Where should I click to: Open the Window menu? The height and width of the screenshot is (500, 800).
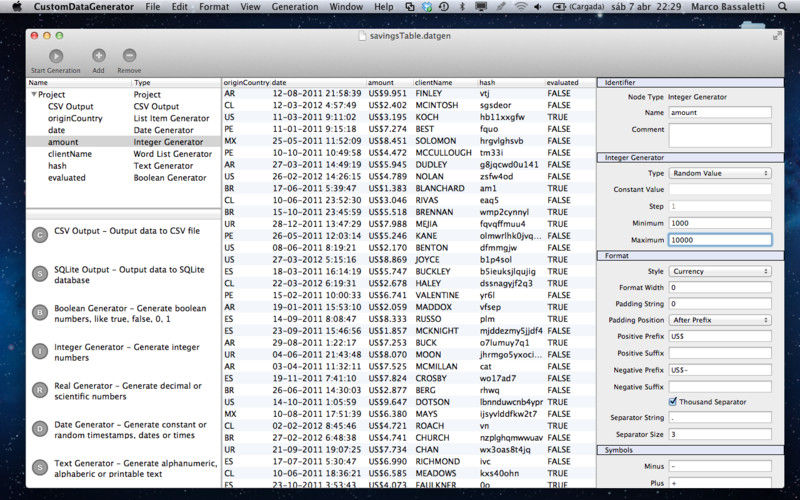(346, 7)
